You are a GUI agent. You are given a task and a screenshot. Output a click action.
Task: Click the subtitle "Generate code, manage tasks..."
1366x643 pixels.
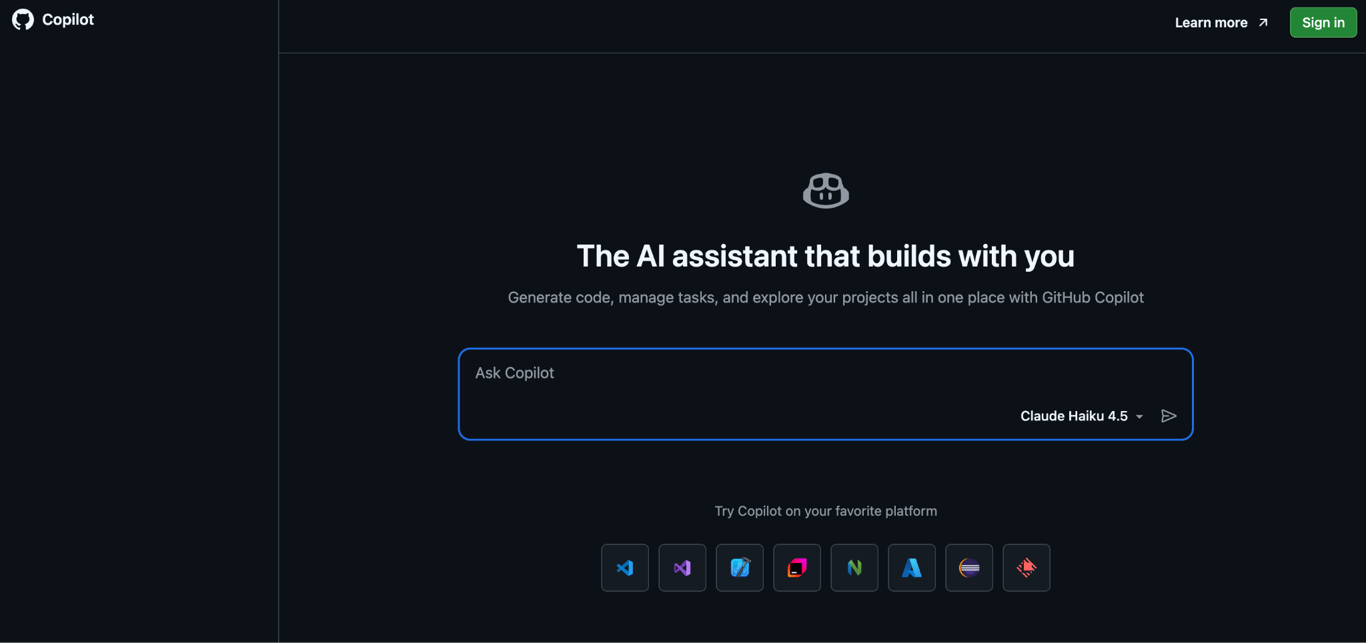click(825, 297)
